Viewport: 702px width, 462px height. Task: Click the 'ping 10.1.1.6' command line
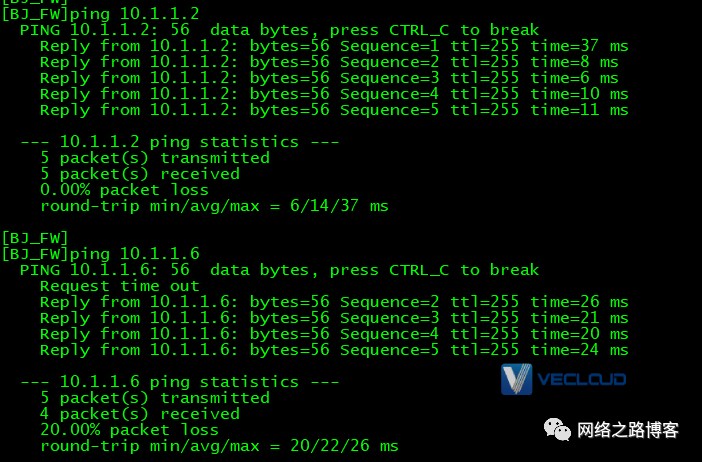tap(101, 254)
